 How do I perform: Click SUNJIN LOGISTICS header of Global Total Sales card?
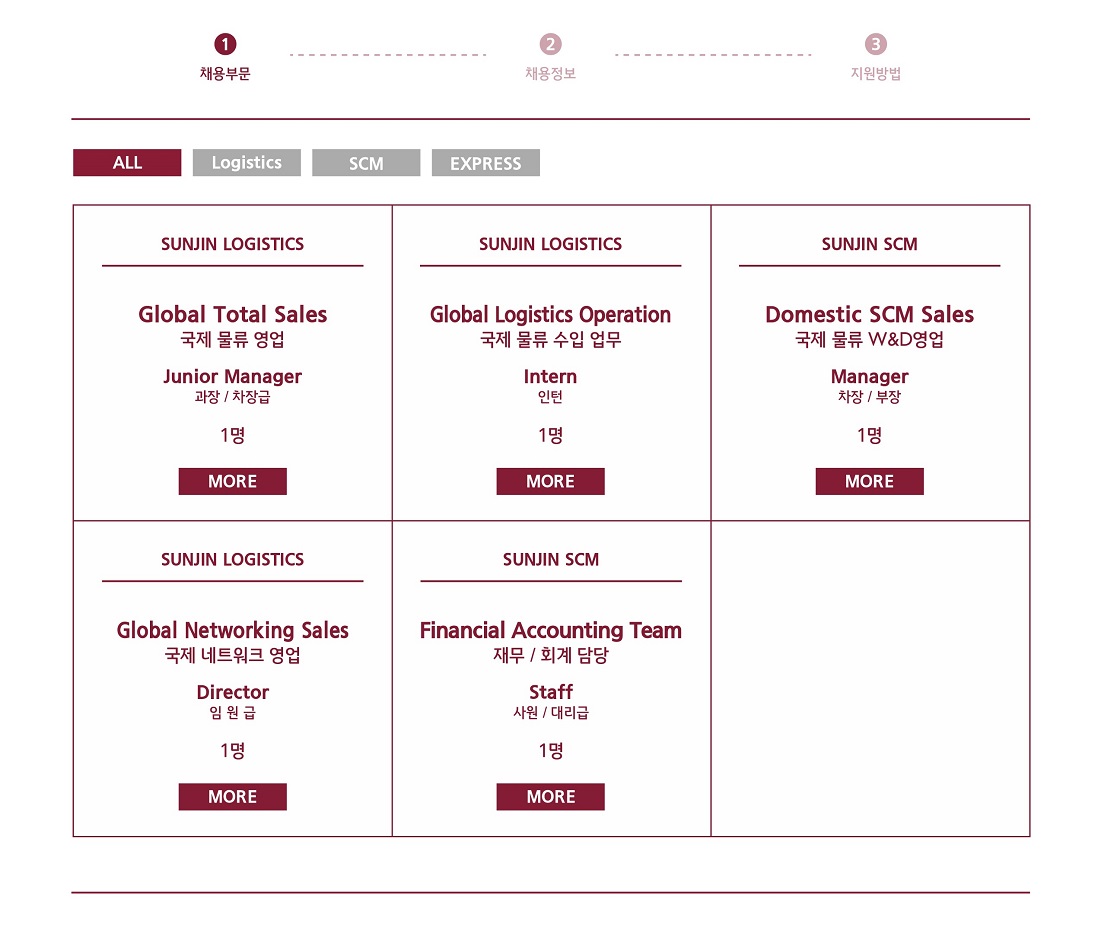tap(232, 244)
